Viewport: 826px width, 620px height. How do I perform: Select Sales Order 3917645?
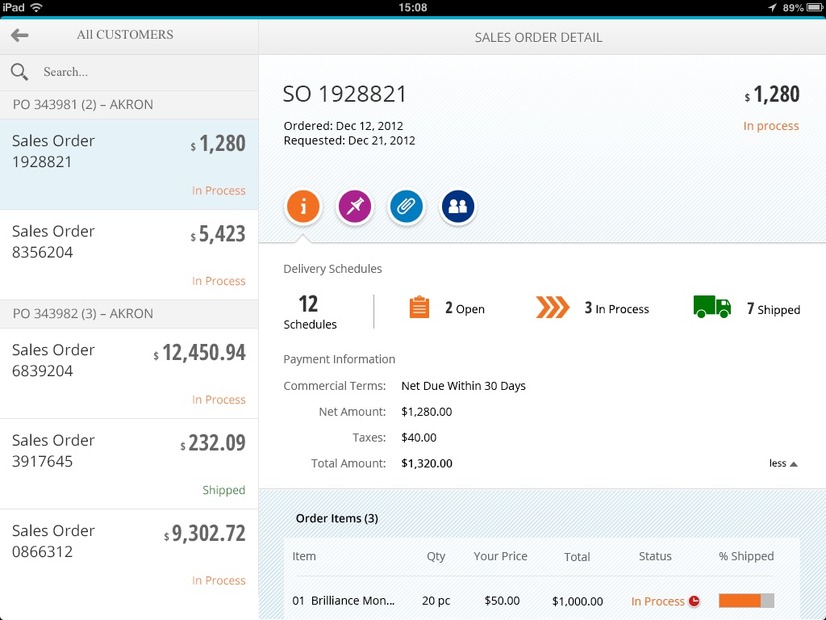[129, 464]
